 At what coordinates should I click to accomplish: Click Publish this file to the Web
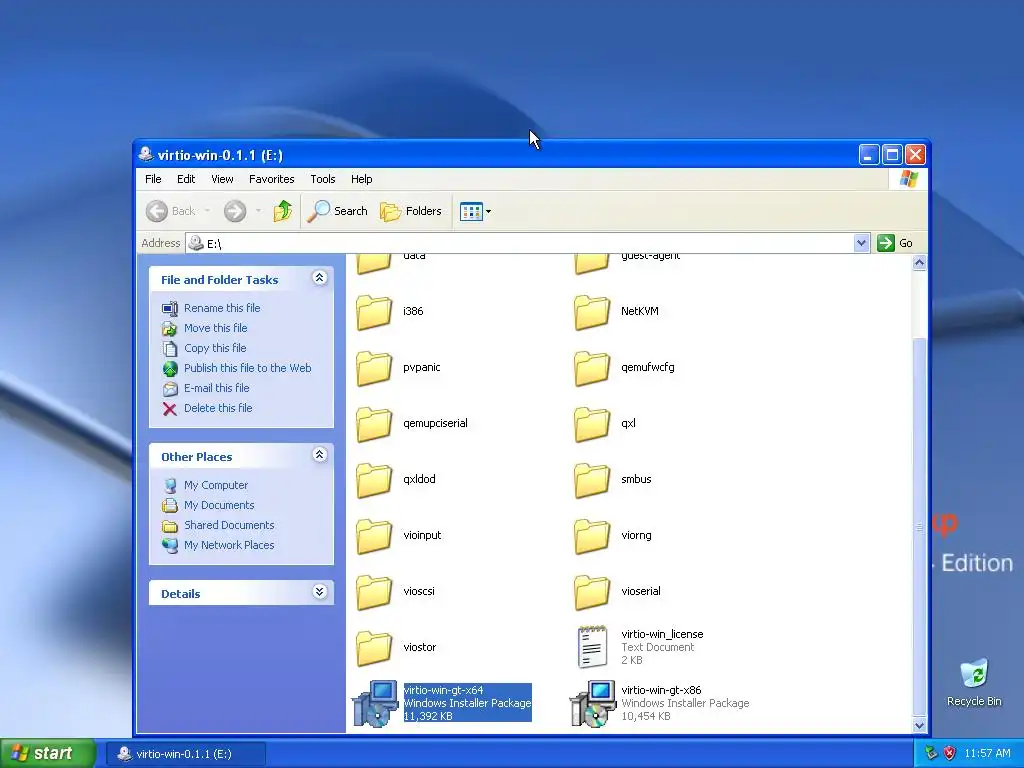[248, 368]
